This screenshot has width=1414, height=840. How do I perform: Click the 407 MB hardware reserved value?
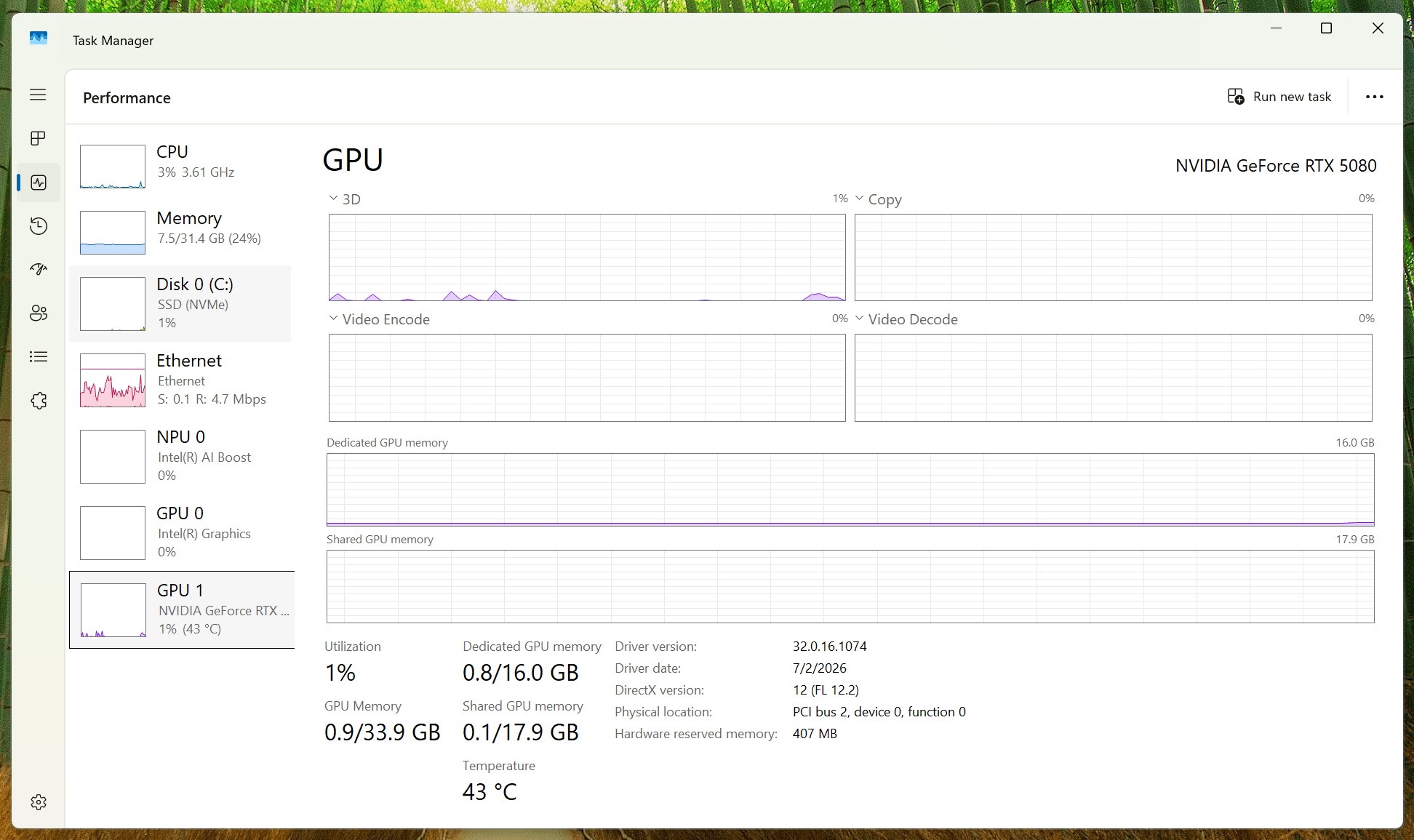click(815, 733)
